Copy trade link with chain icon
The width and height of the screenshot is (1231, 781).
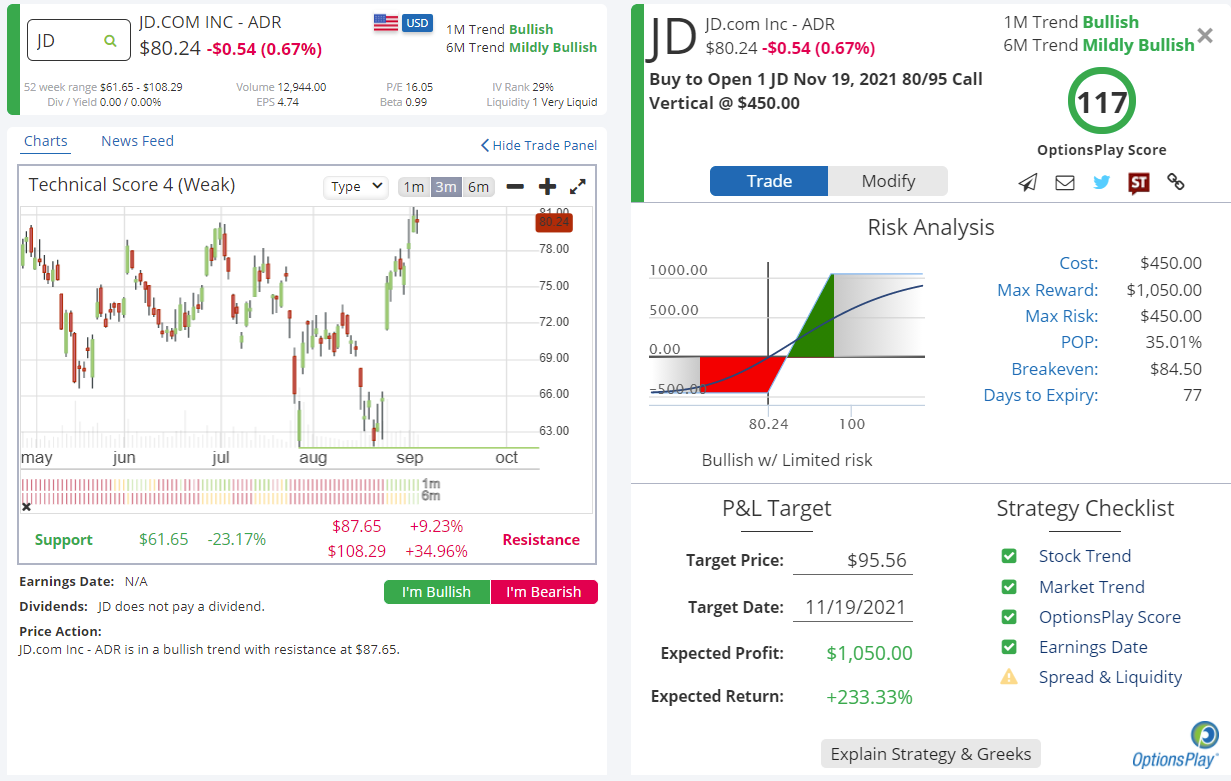[1176, 182]
